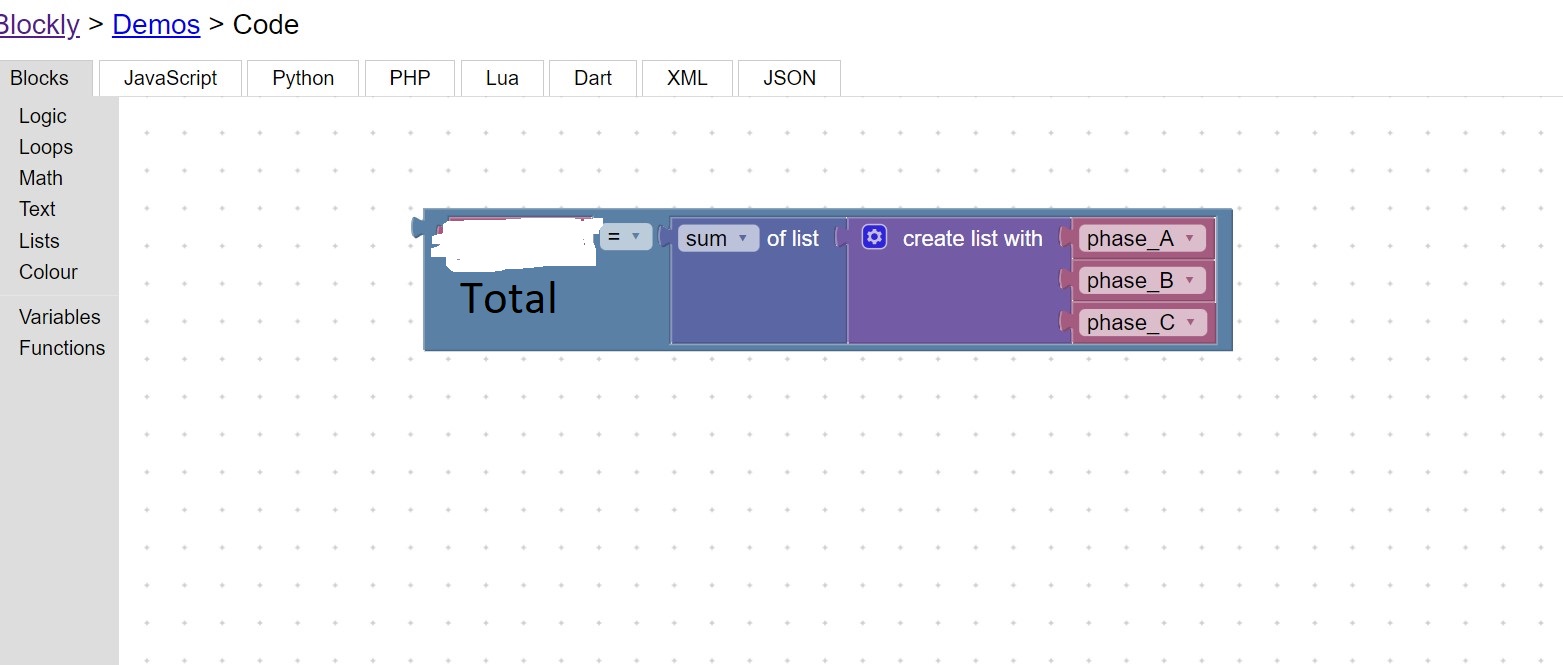Screen dimensions: 1563x665
Task: Follow the Demos breadcrumb link
Action: pos(156,25)
